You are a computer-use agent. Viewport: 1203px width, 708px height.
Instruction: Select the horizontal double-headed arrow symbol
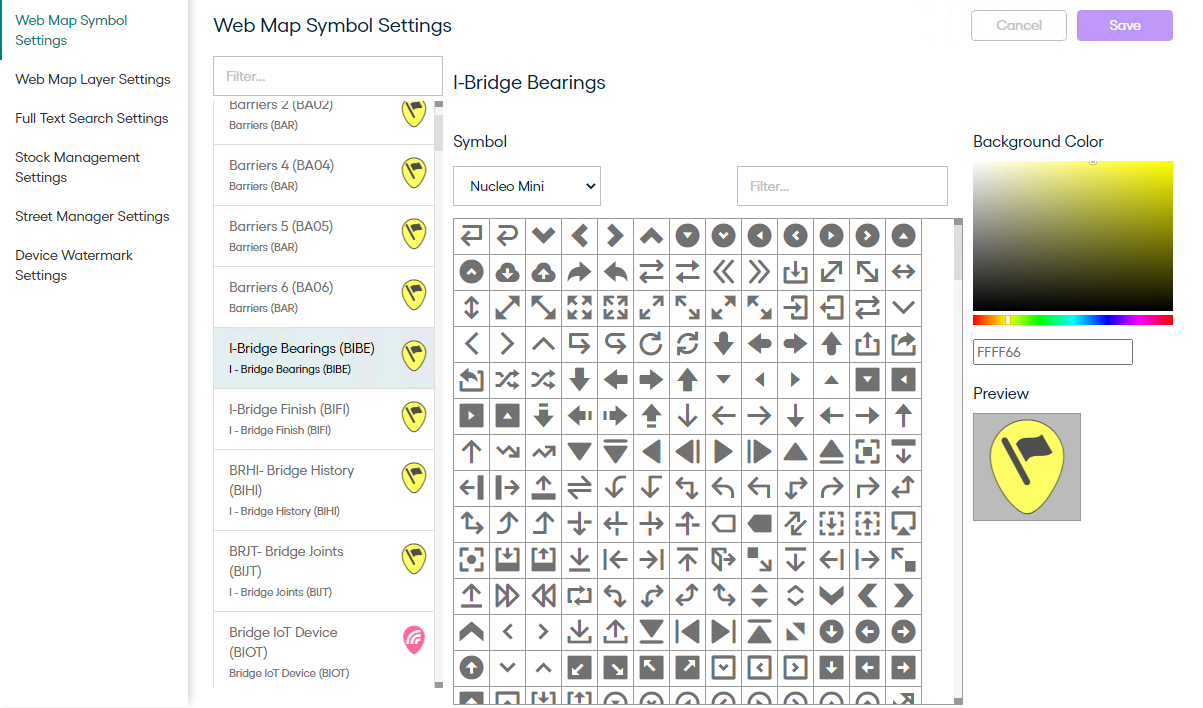(903, 271)
